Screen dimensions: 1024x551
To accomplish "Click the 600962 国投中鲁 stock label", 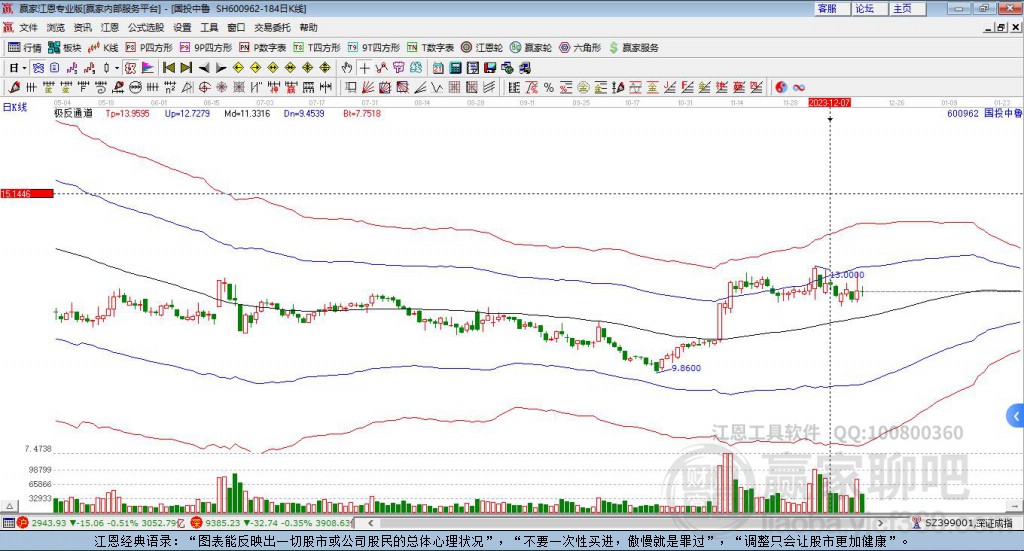I will click(984, 113).
